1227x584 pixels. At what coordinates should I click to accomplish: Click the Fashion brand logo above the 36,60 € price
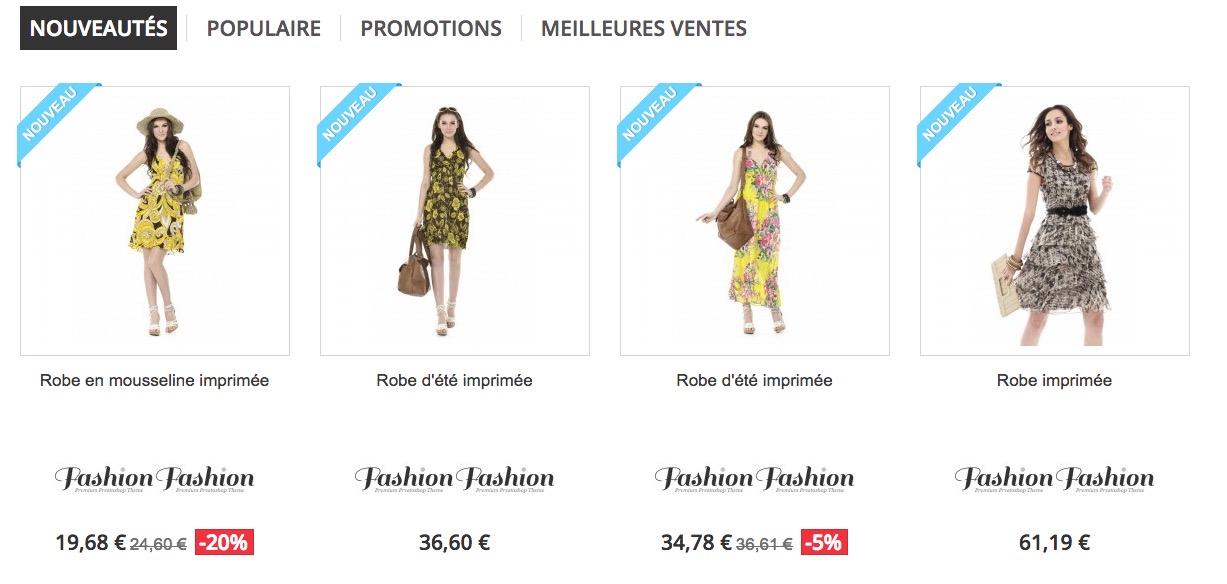click(x=455, y=479)
